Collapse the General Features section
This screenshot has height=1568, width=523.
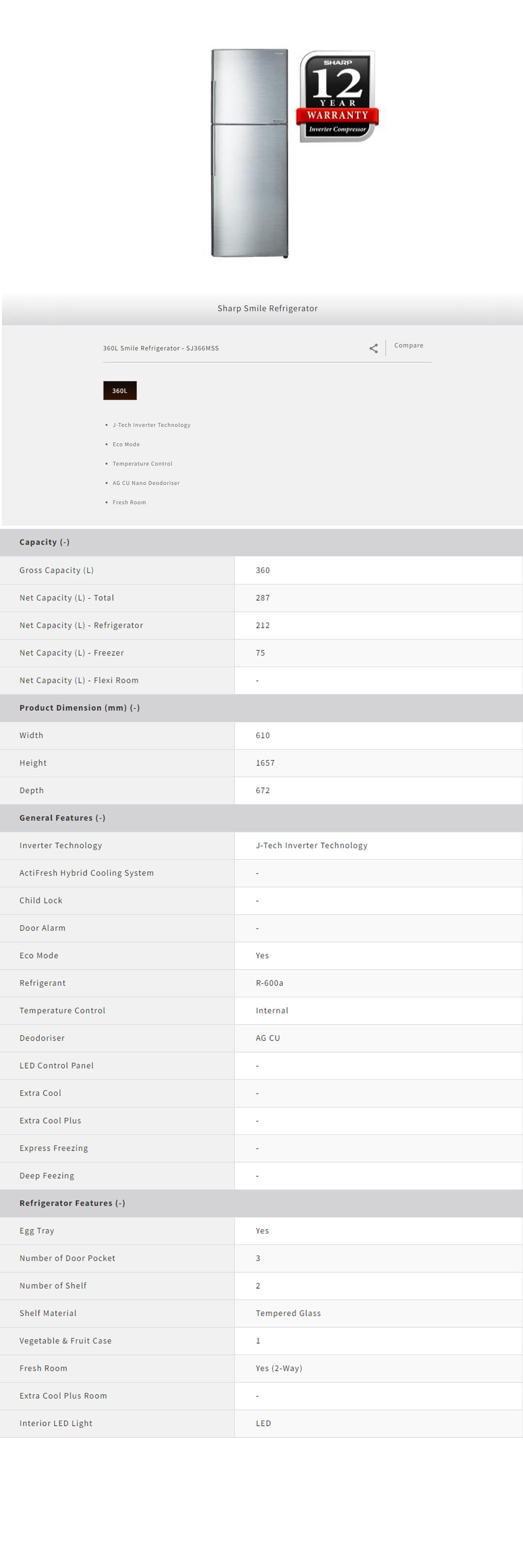coord(62,817)
